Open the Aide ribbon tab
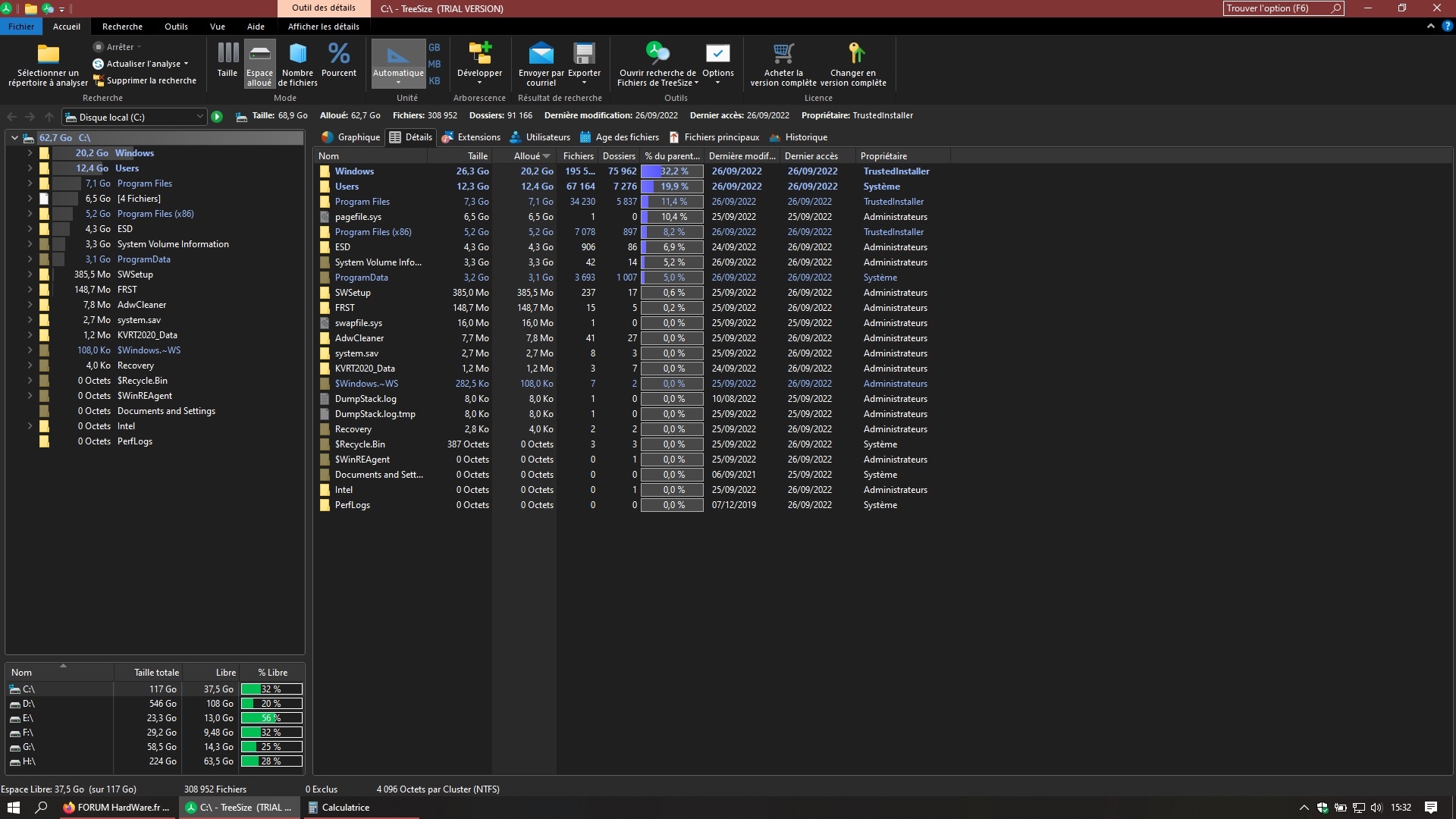This screenshot has width=1456, height=819. (x=256, y=27)
